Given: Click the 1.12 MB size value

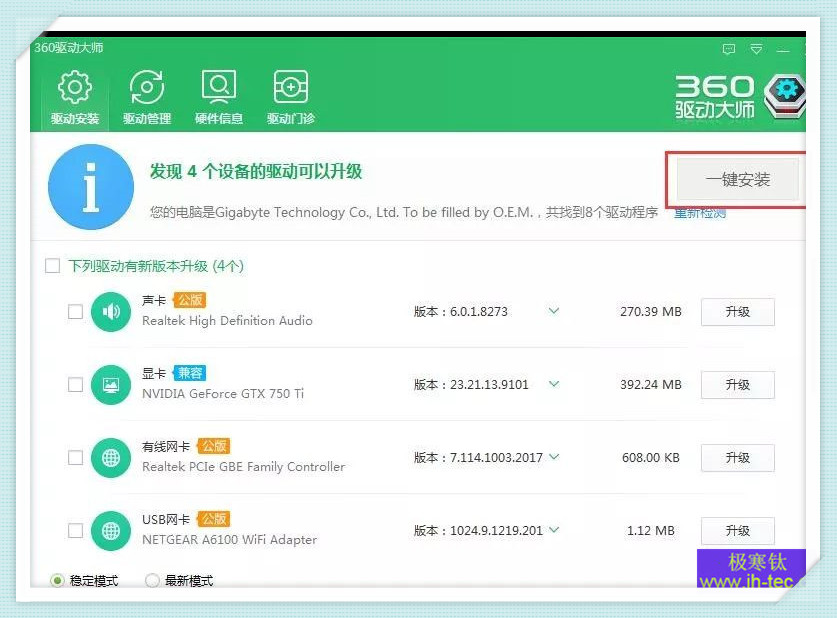Looking at the screenshot, I should [x=651, y=531].
